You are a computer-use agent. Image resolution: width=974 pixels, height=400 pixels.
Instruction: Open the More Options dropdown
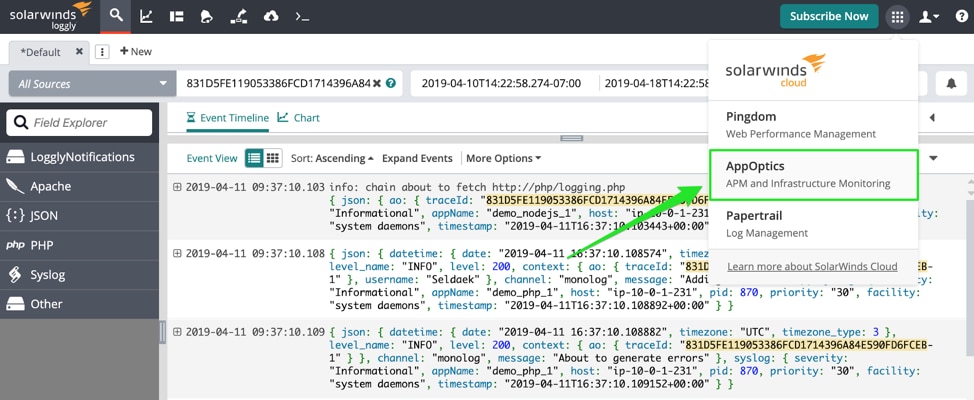(x=503, y=158)
